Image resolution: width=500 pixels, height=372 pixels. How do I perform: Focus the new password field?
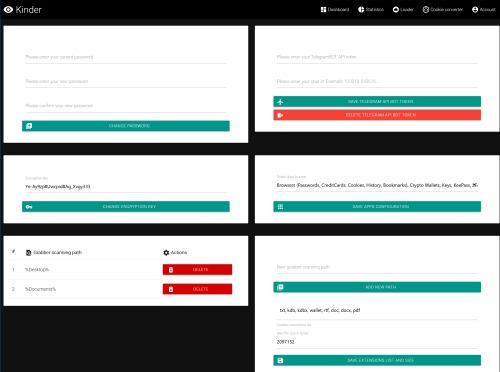126,81
